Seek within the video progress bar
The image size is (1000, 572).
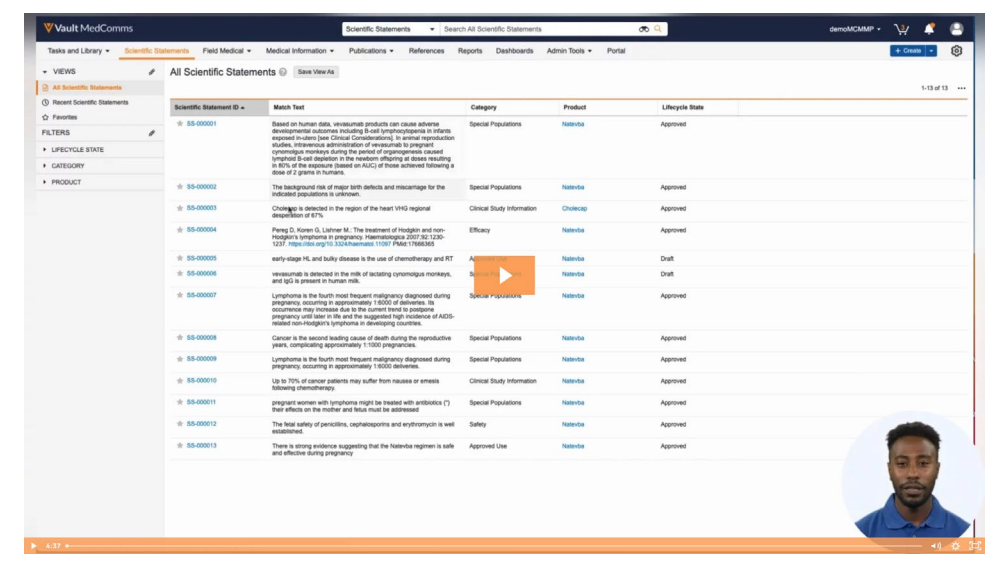coord(494,546)
